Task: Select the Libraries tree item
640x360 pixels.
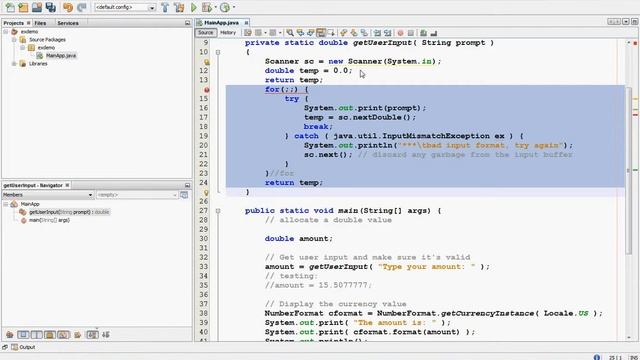Action: (38, 64)
